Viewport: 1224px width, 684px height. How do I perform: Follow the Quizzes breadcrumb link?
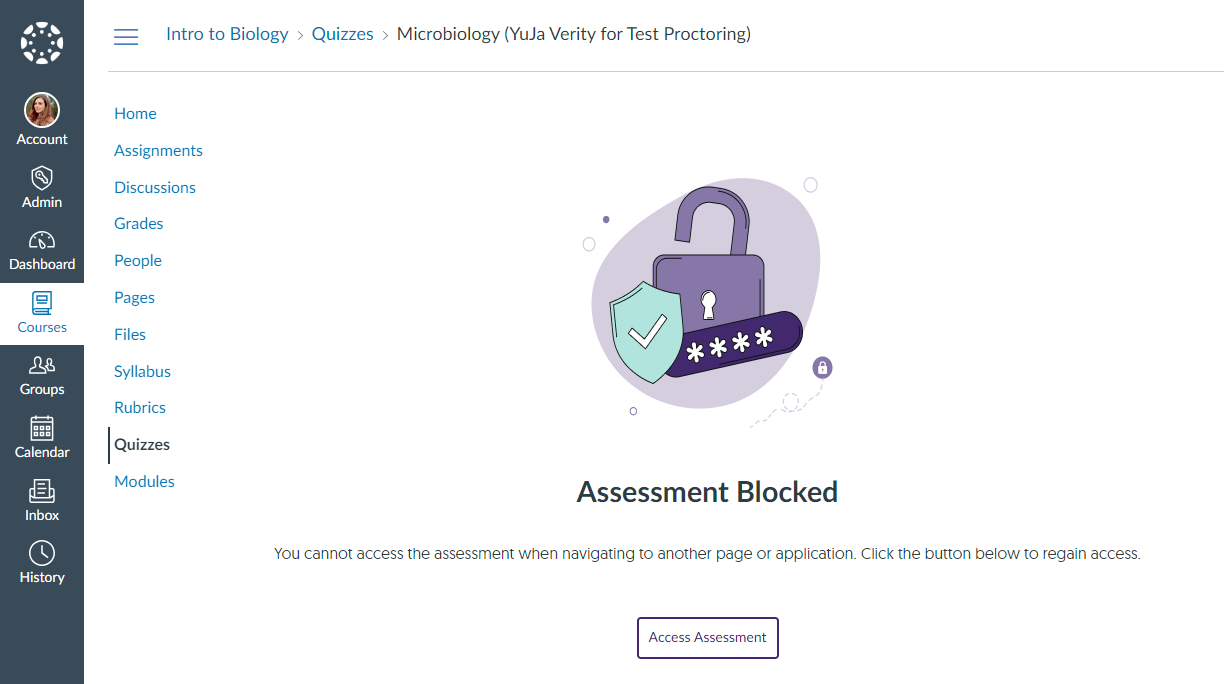[342, 34]
